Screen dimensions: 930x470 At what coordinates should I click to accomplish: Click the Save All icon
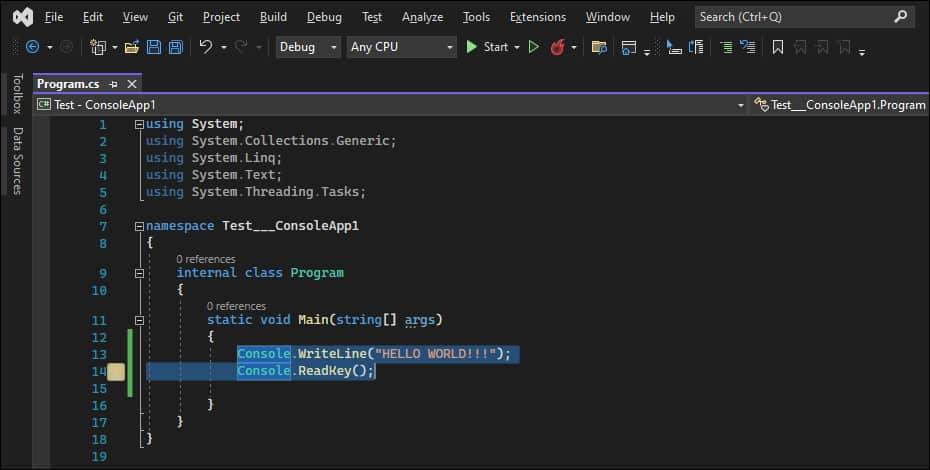coord(176,47)
